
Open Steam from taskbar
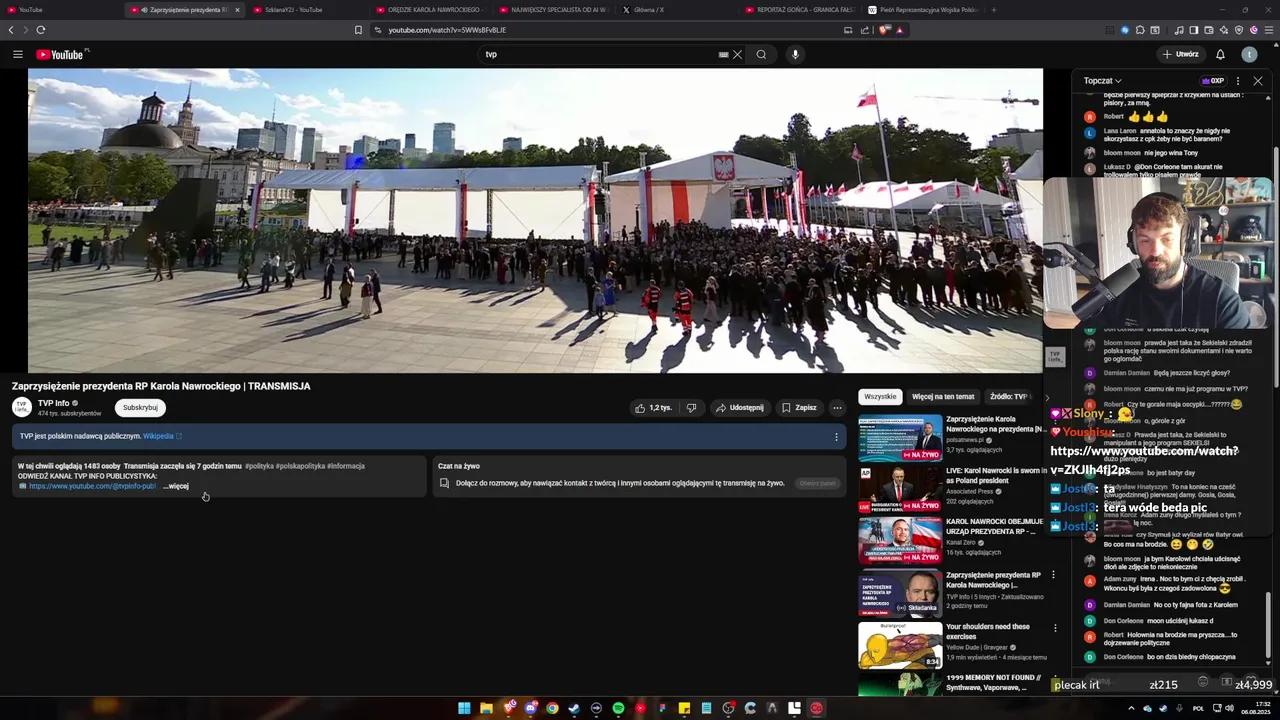click(574, 708)
